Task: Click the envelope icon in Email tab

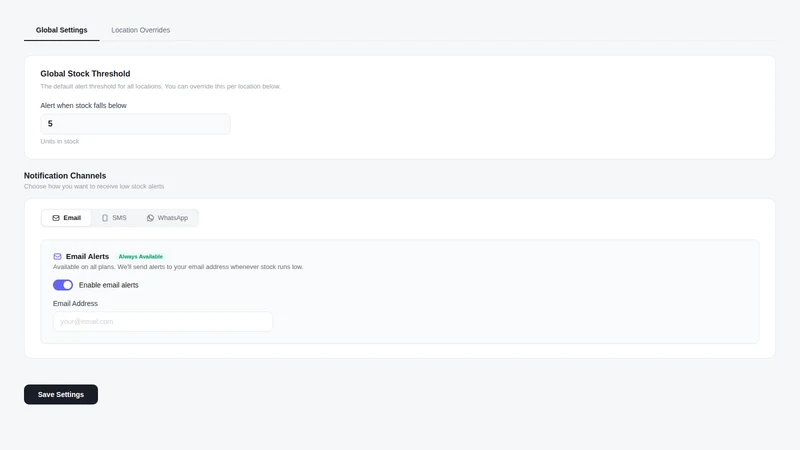Action: [56, 218]
